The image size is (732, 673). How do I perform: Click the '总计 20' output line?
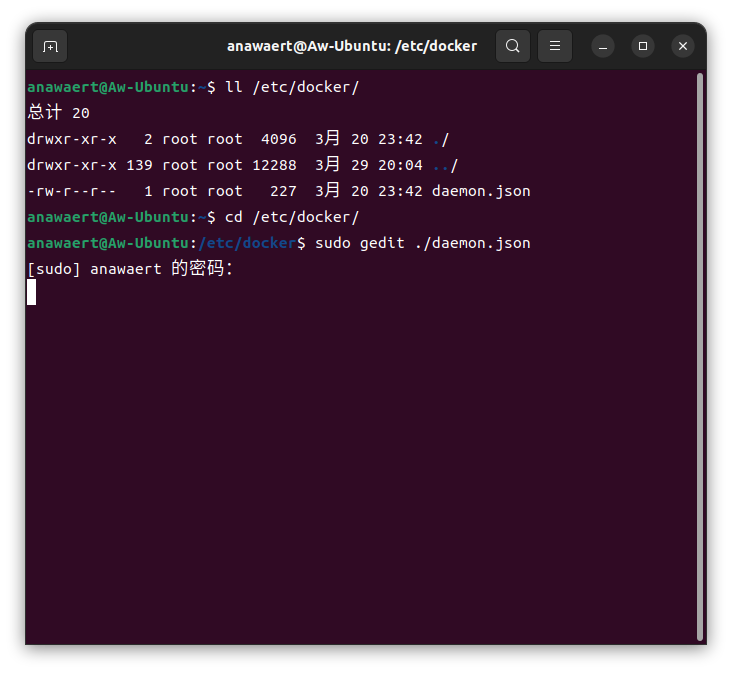[x=58, y=113]
